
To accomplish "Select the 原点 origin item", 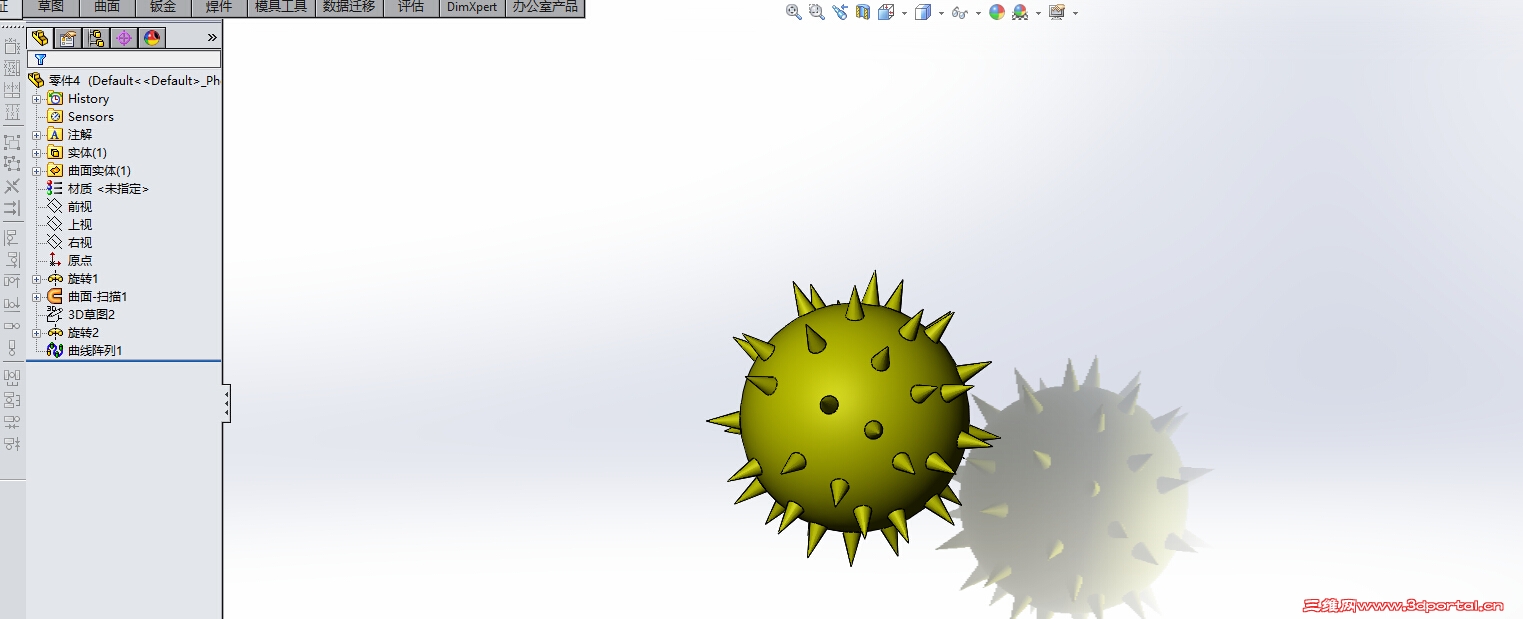I will 80,261.
